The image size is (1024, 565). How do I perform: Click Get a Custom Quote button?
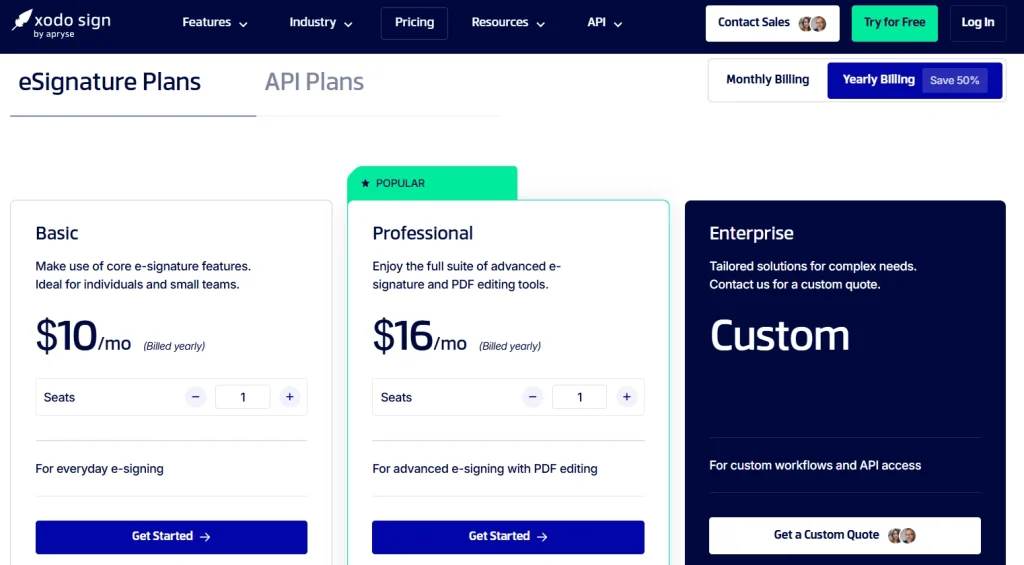pyautogui.click(x=844, y=536)
